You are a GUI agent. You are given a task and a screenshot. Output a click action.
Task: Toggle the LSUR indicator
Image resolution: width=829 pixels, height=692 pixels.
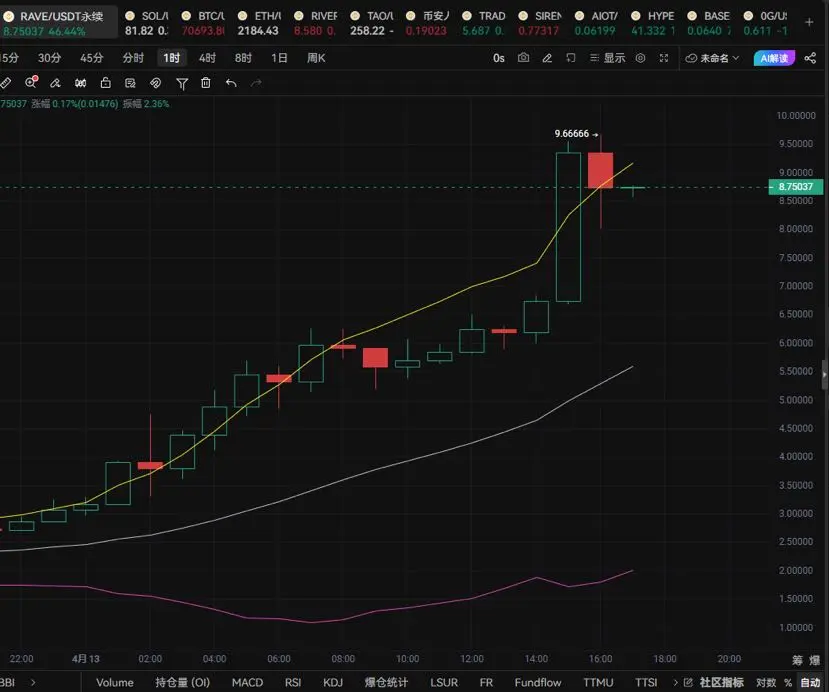tap(444, 682)
